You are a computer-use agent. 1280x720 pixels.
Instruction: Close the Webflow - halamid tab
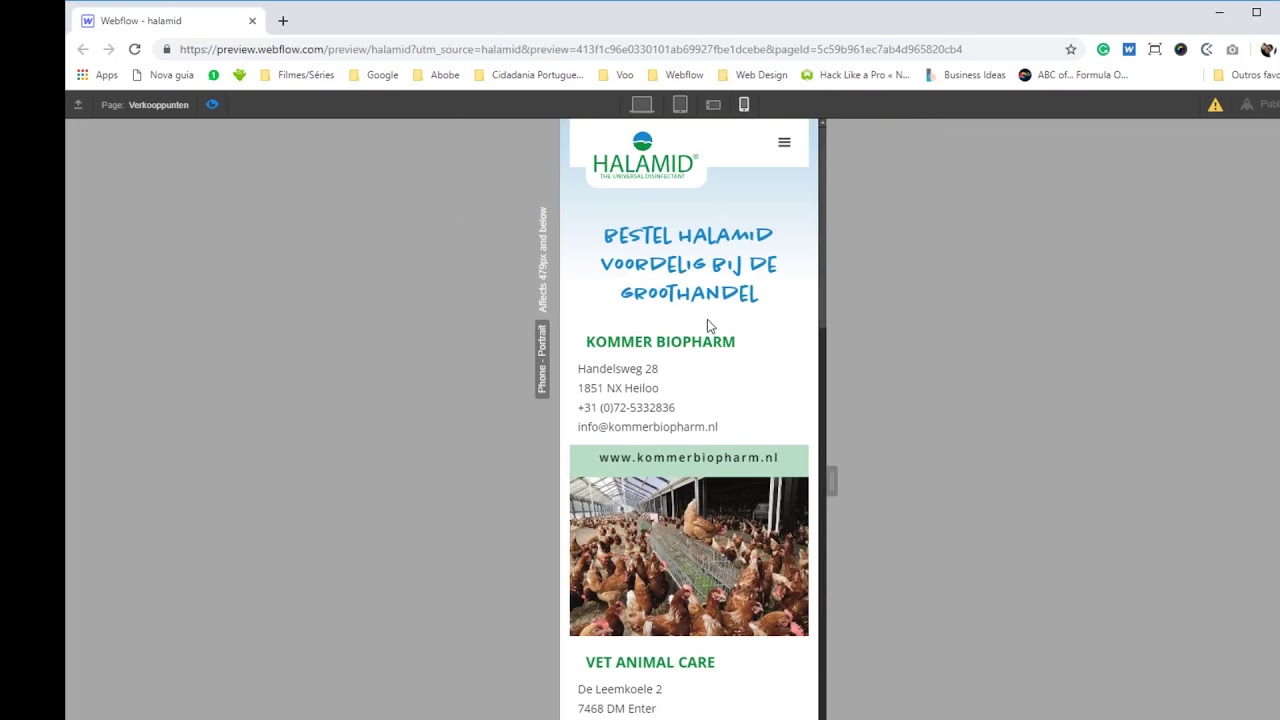[x=252, y=21]
